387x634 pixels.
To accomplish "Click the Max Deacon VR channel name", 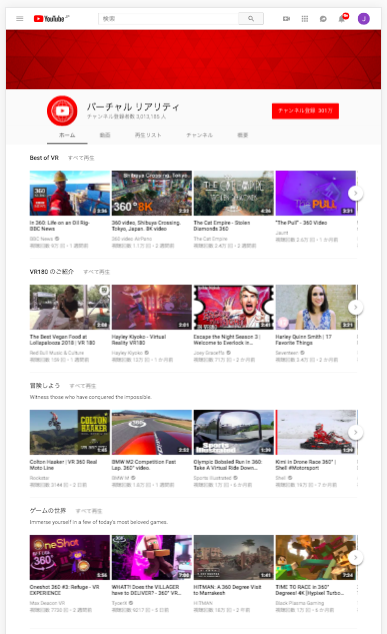I will coord(47,603).
